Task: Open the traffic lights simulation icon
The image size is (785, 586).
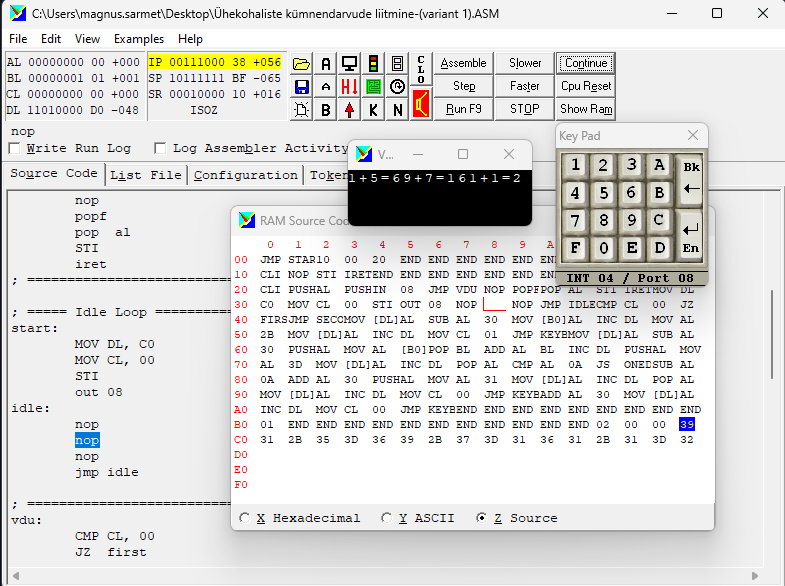Action: 373,64
